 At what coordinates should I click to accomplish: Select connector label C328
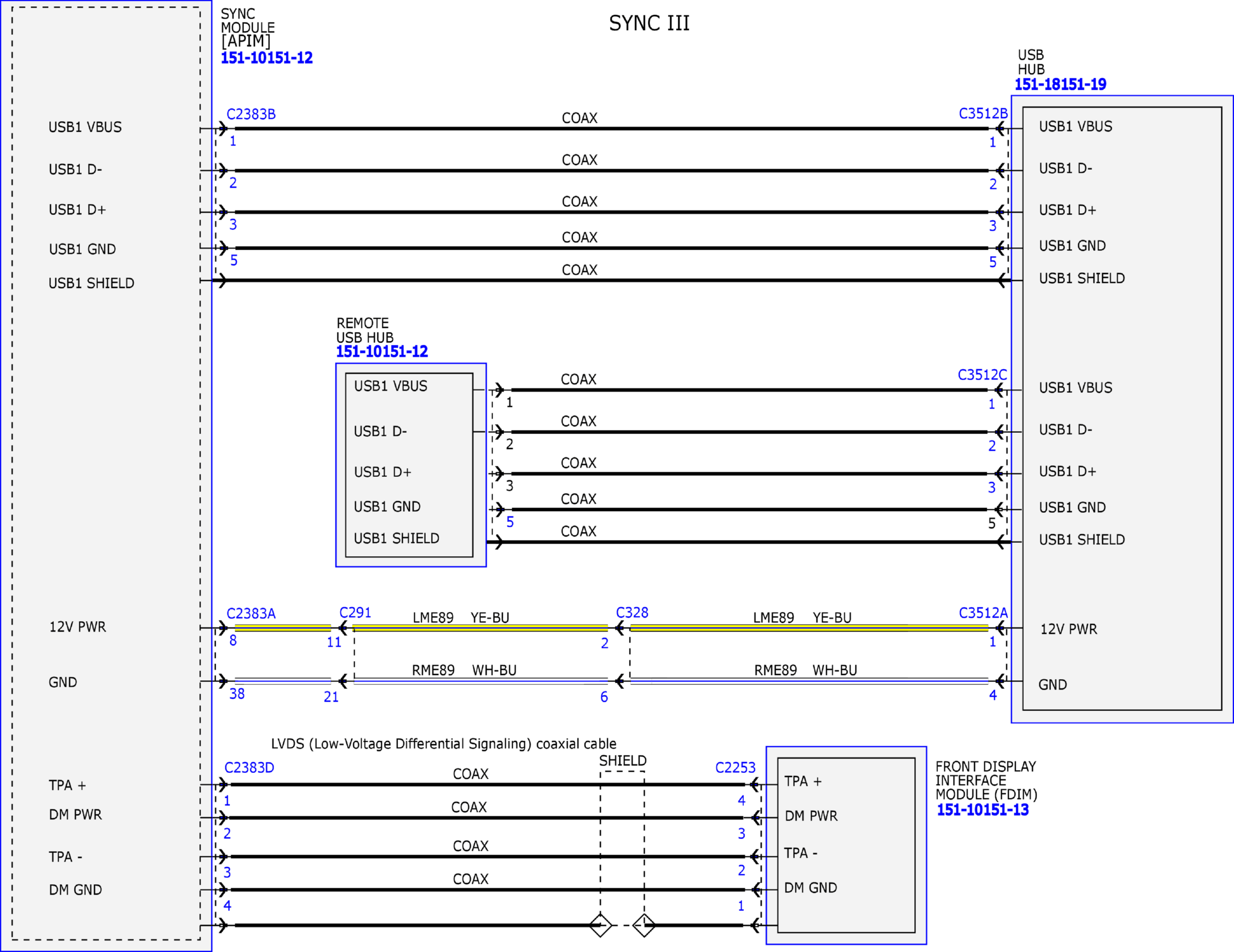(632, 612)
